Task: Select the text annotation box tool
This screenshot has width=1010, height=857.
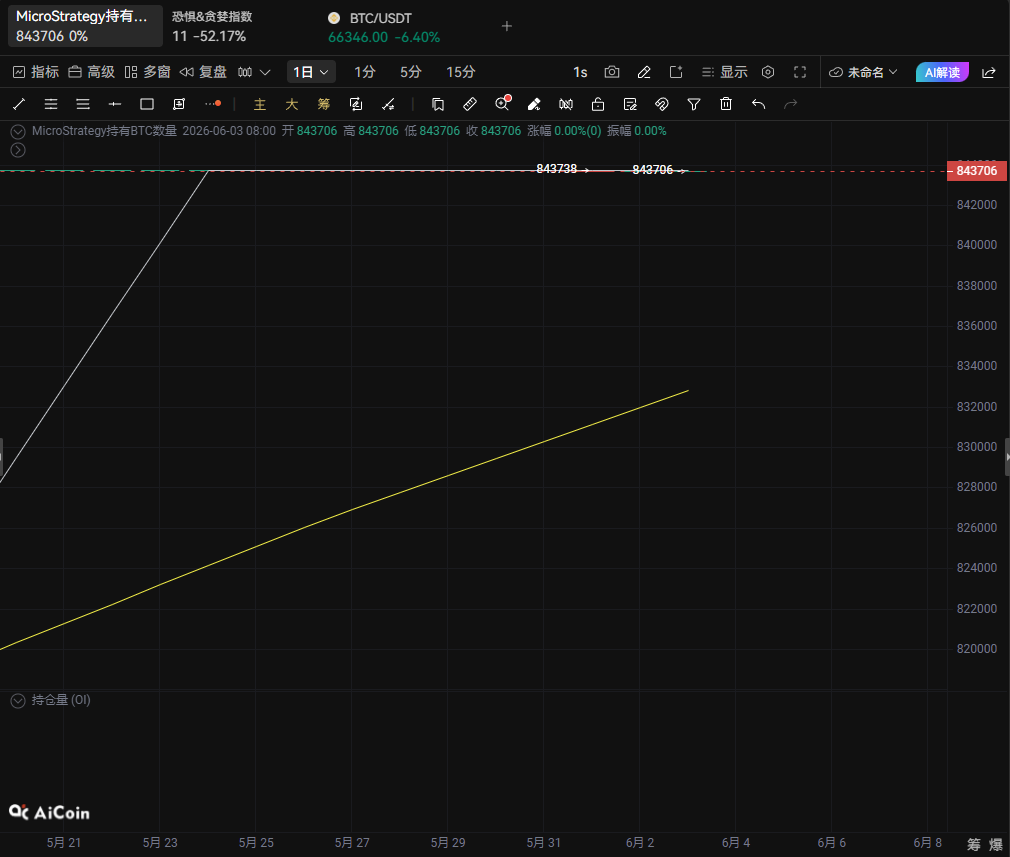Action: click(x=179, y=104)
